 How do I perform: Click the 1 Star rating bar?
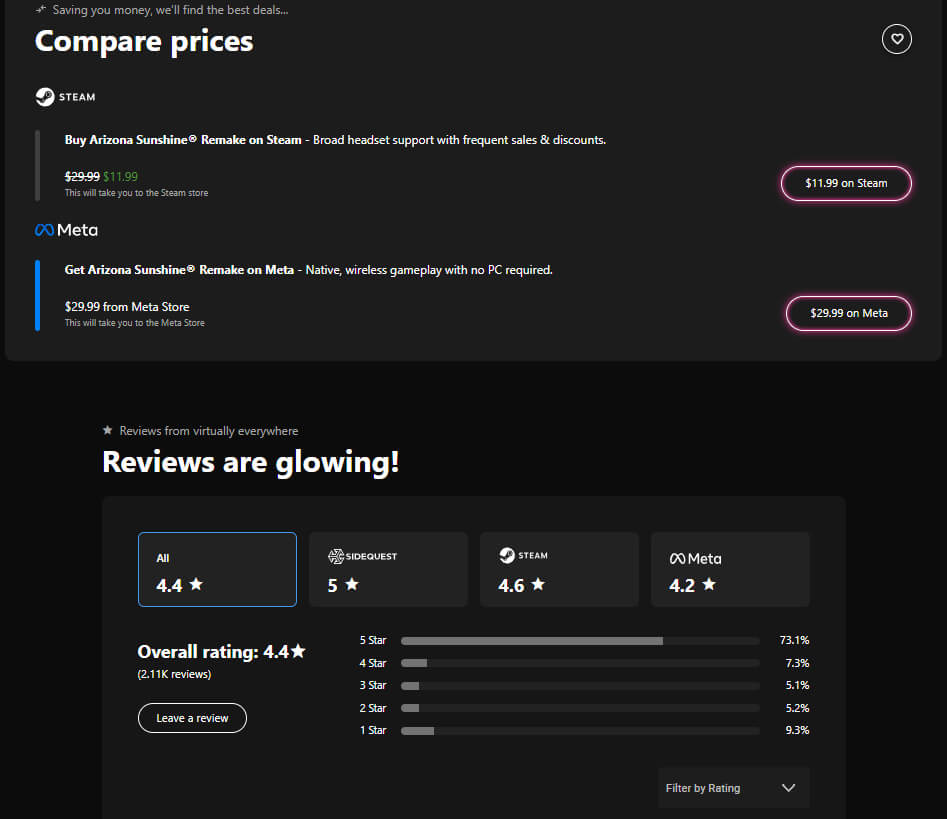pyautogui.click(x=580, y=731)
